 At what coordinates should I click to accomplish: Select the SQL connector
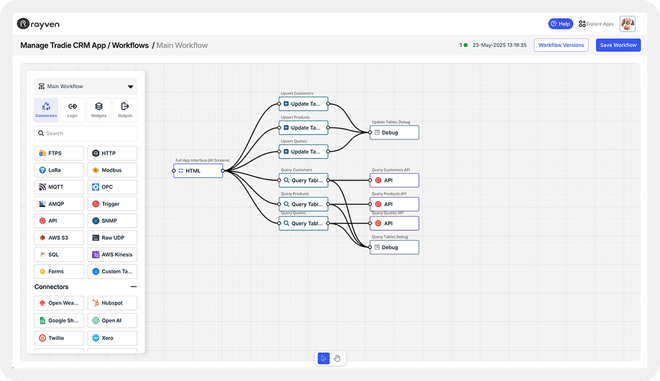pyautogui.click(x=59, y=255)
